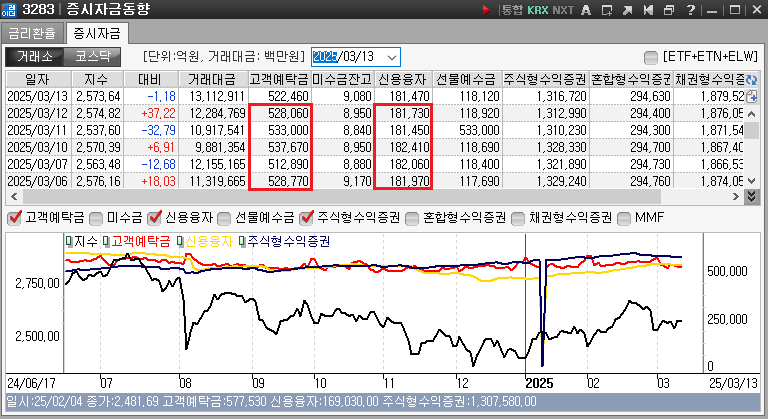The width and height of the screenshot is (768, 419).
Task: Click the 2025 marker on chart time axis
Action: tap(539, 383)
